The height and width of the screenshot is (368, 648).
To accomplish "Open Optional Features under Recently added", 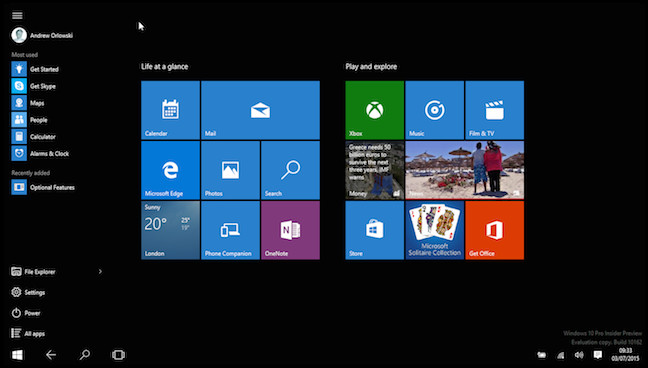I will point(43,187).
